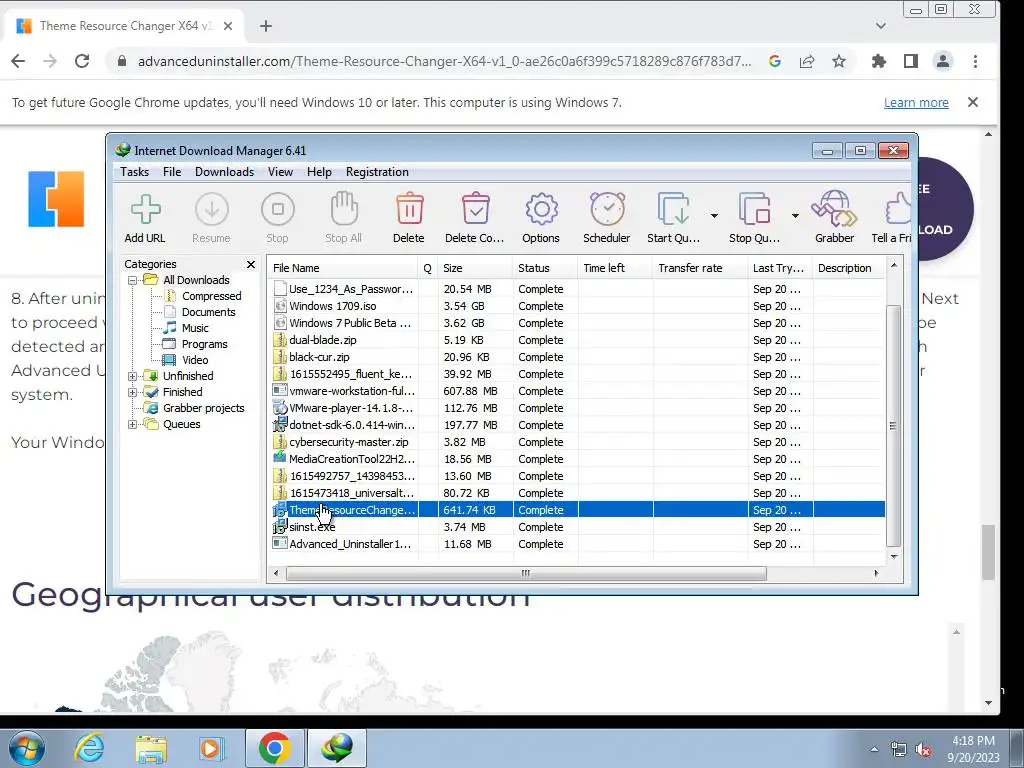Viewport: 1024px width, 768px height.
Task: Sort by Transfer rate column header
Action: [700, 268]
